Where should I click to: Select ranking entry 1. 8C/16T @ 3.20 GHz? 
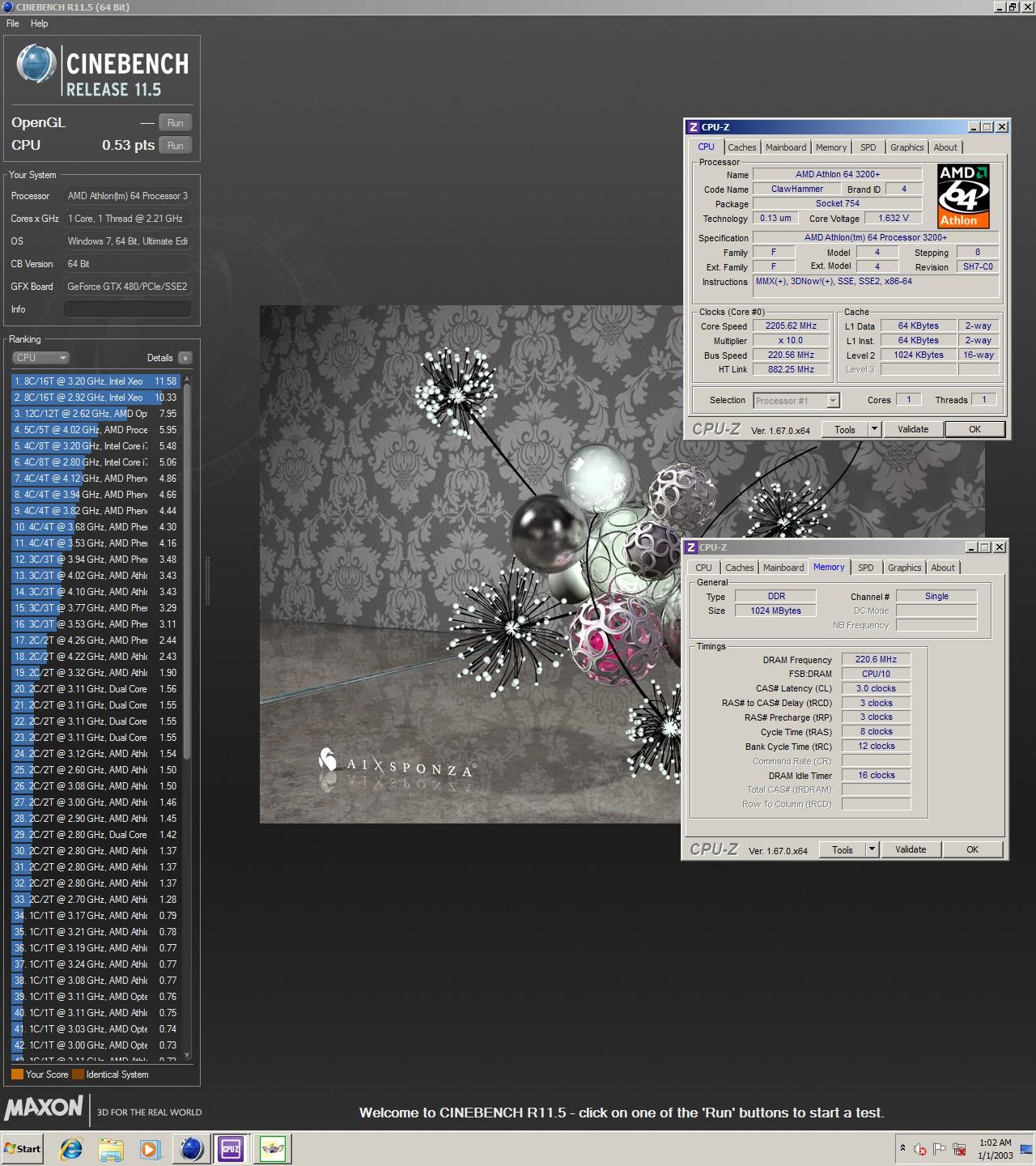click(x=96, y=381)
